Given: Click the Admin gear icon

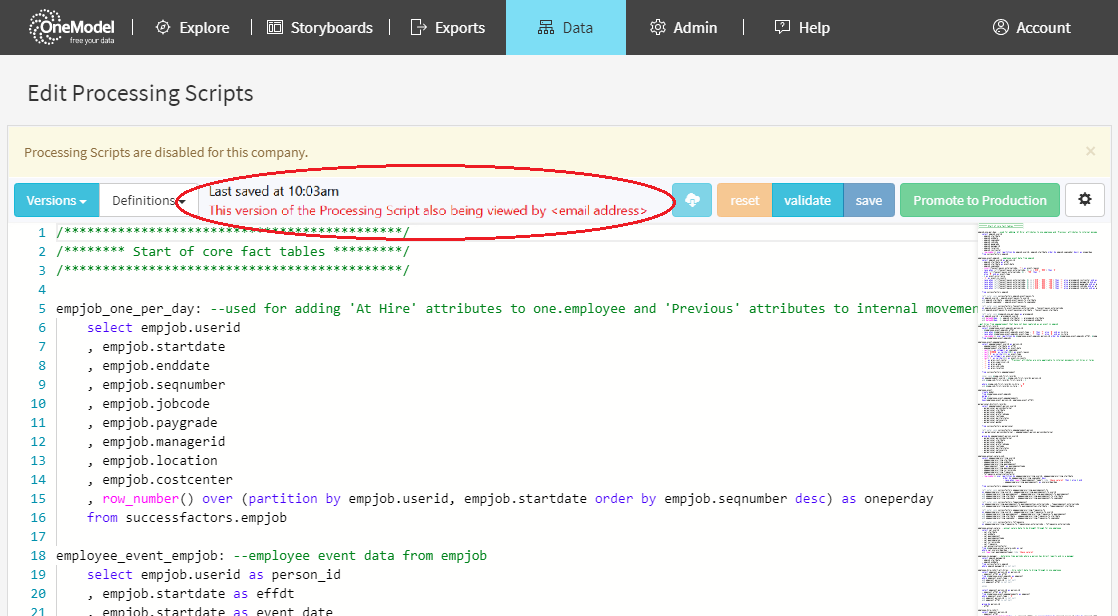Looking at the screenshot, I should point(658,28).
